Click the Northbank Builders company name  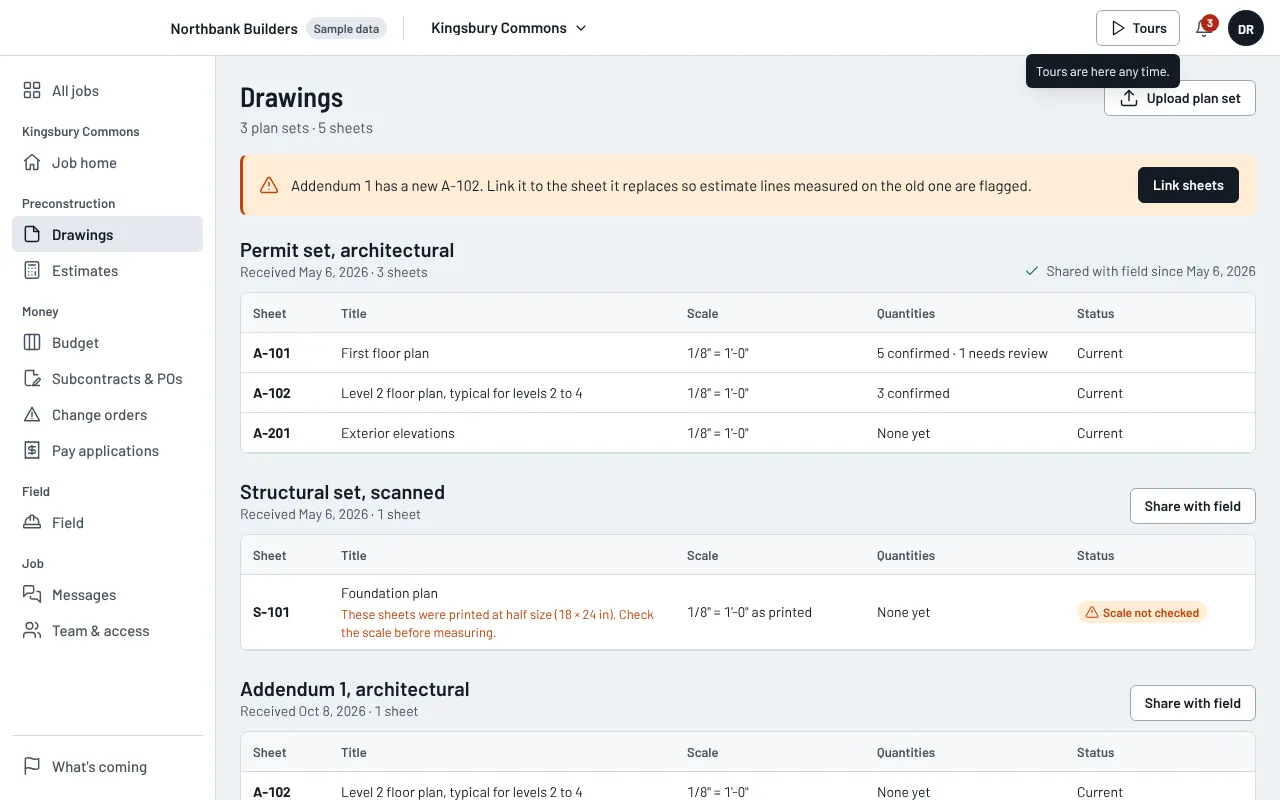tap(234, 29)
